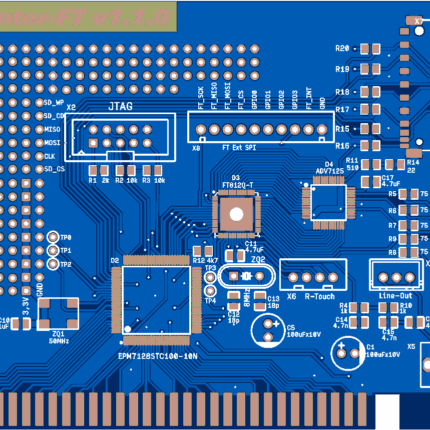Click test point TP0
This screenshot has height=430, width=430.
click(53, 237)
